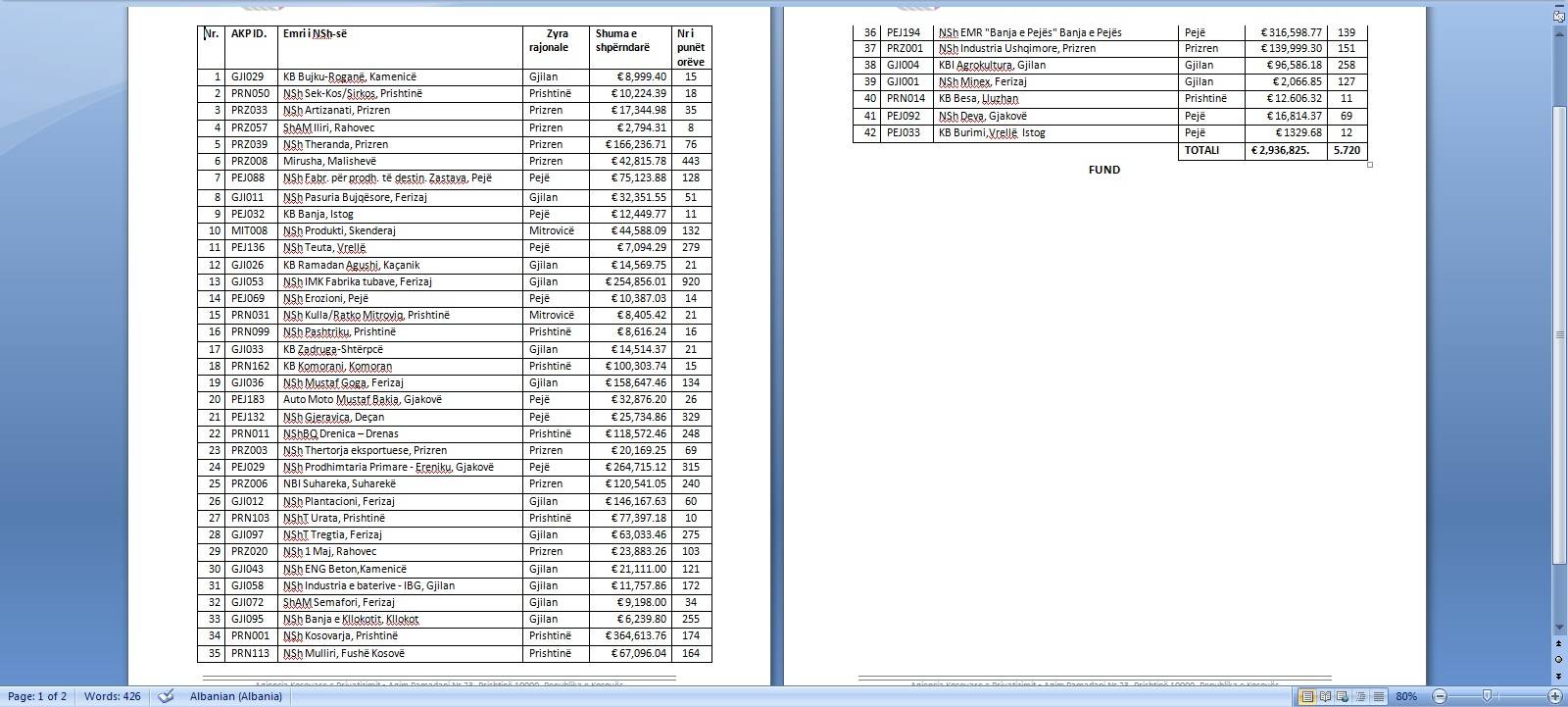The width and height of the screenshot is (1568, 707).
Task: Click the scrollbar up arrow
Action: pos(1559,33)
